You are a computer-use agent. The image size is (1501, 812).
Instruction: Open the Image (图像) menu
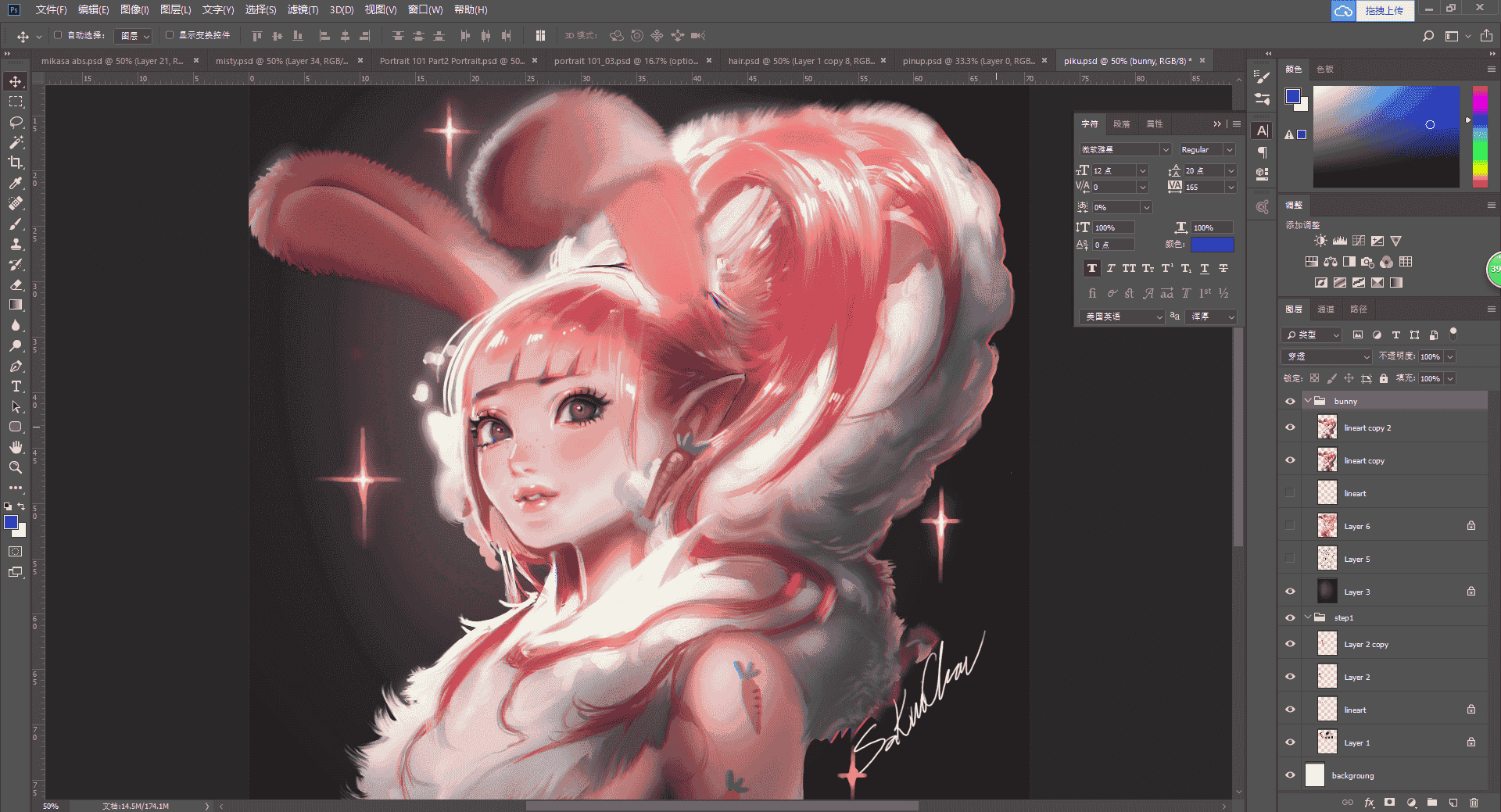(x=134, y=9)
